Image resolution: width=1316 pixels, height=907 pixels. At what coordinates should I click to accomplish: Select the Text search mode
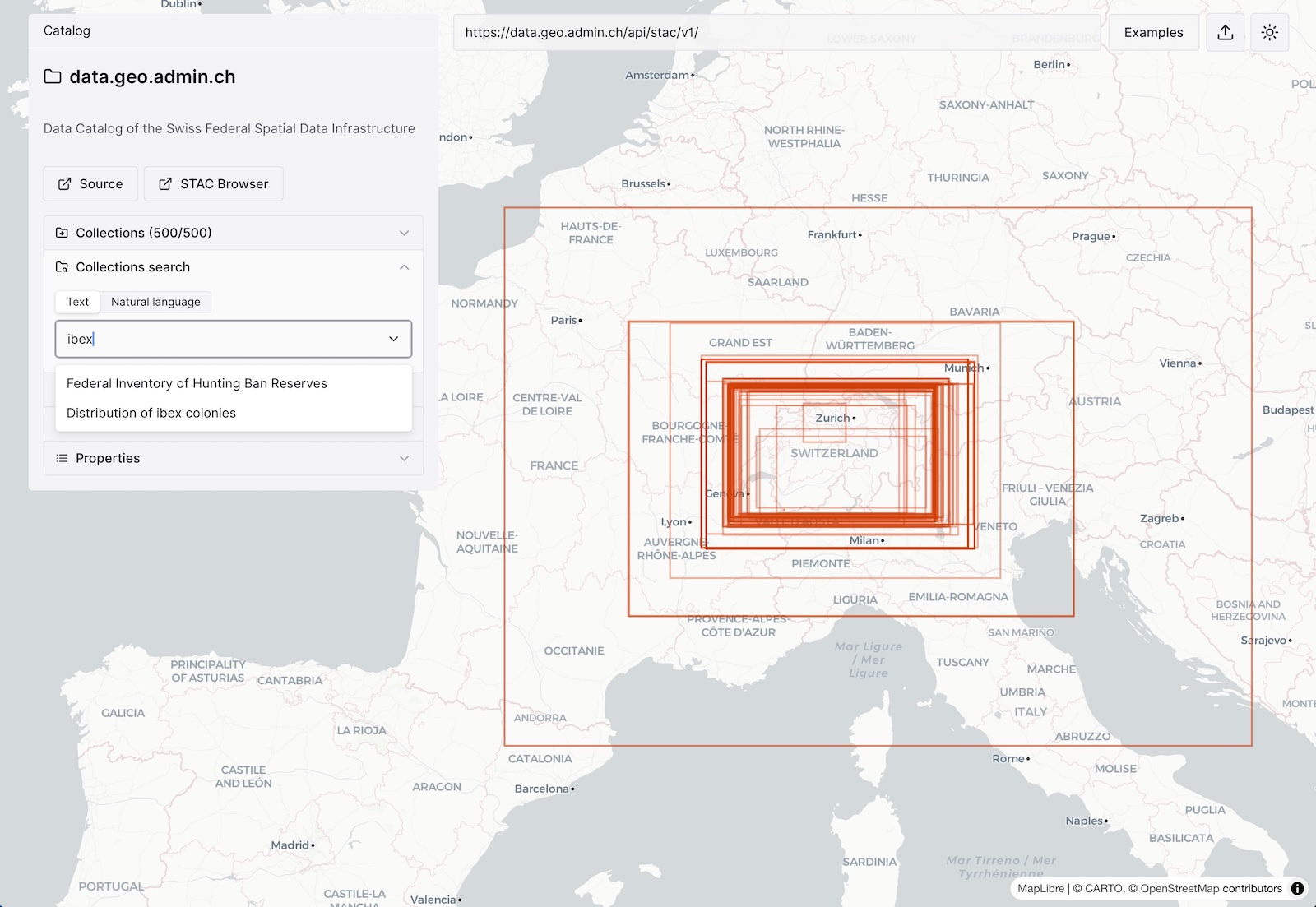[x=78, y=302]
